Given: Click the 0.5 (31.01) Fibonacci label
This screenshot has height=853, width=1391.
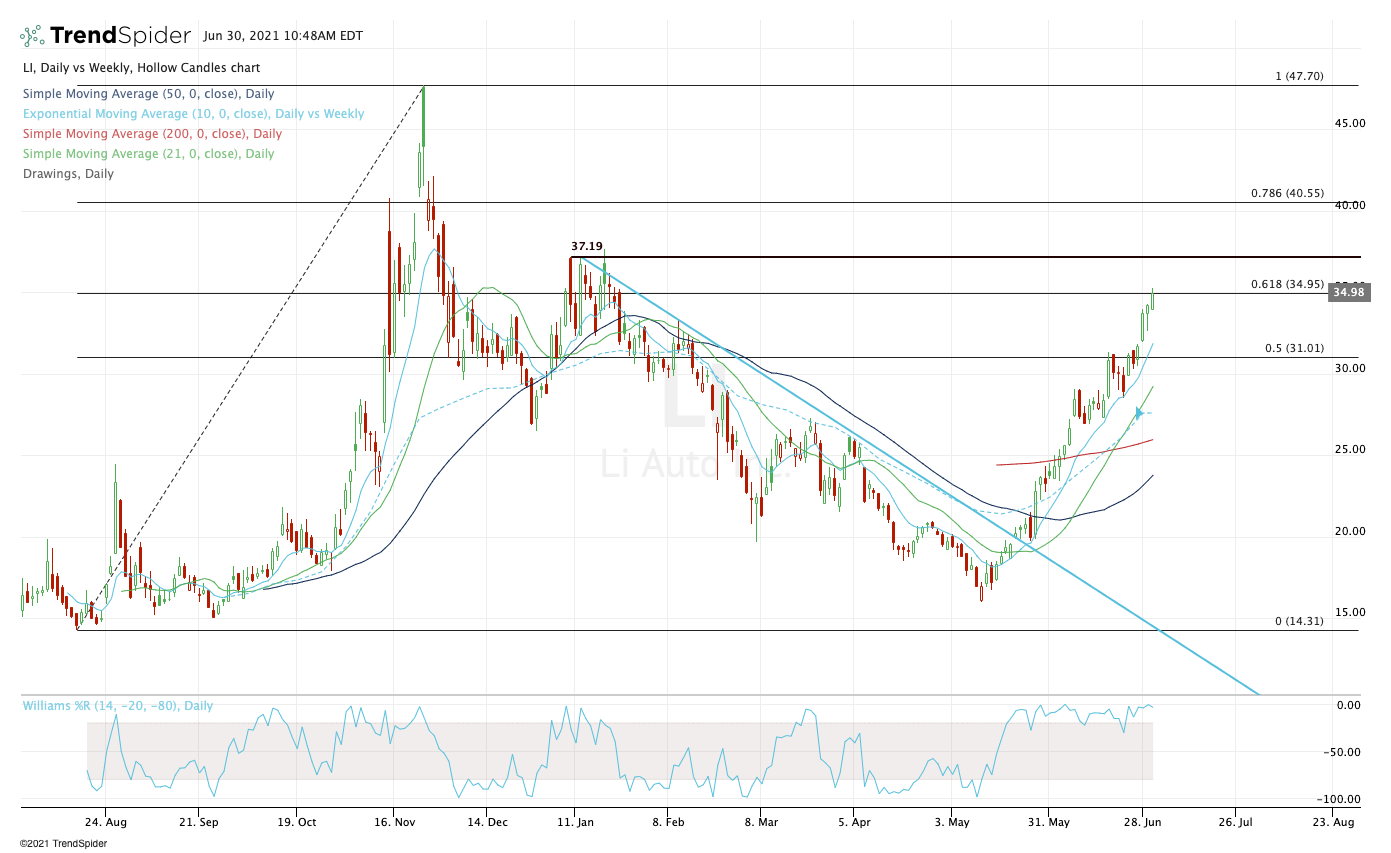Looking at the screenshot, I should click(x=1295, y=348).
